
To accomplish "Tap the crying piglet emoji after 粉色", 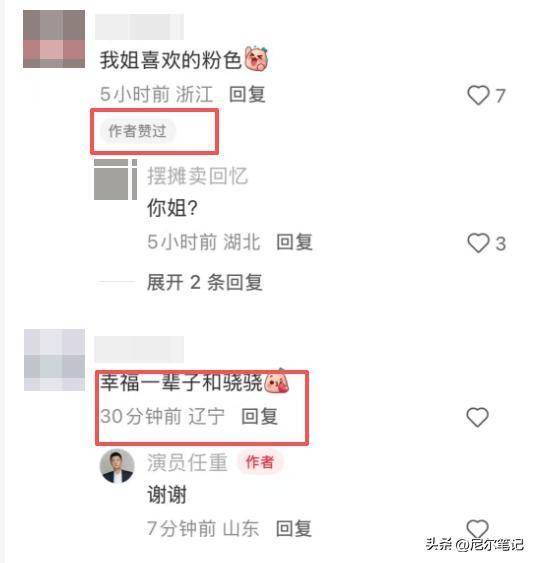I will [257, 59].
